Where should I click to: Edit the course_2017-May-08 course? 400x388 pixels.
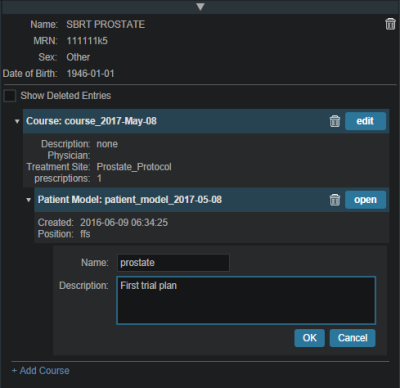[x=365, y=121]
